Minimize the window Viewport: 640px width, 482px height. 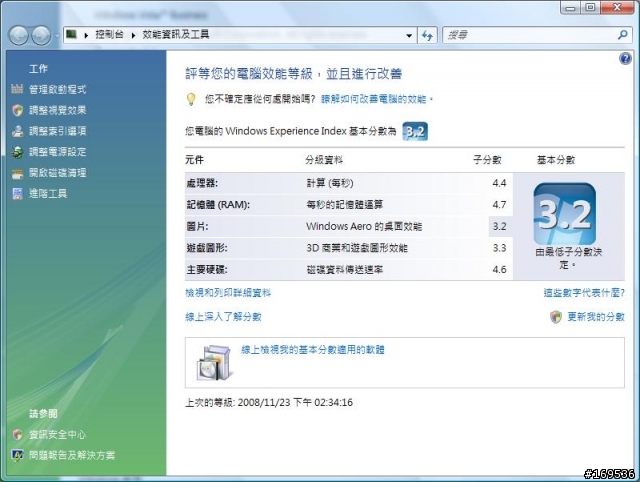571,7
